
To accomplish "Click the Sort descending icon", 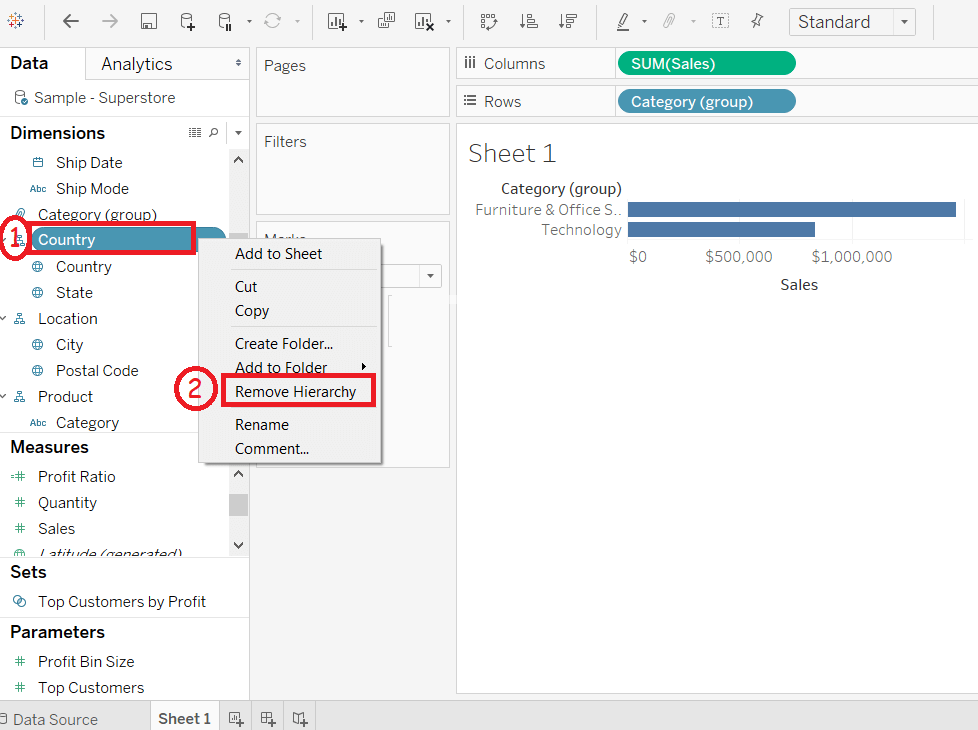I will click(x=567, y=22).
